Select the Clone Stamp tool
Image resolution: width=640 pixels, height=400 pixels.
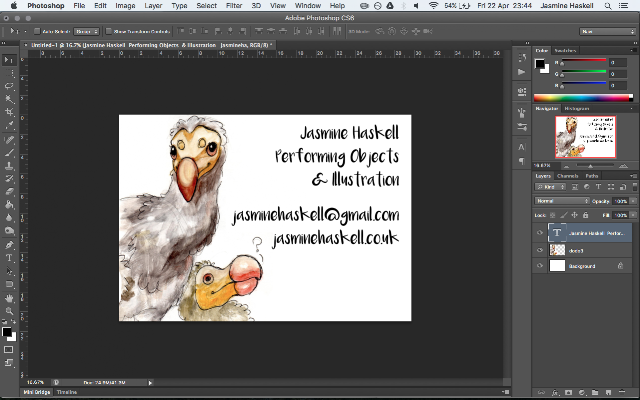(x=9, y=166)
